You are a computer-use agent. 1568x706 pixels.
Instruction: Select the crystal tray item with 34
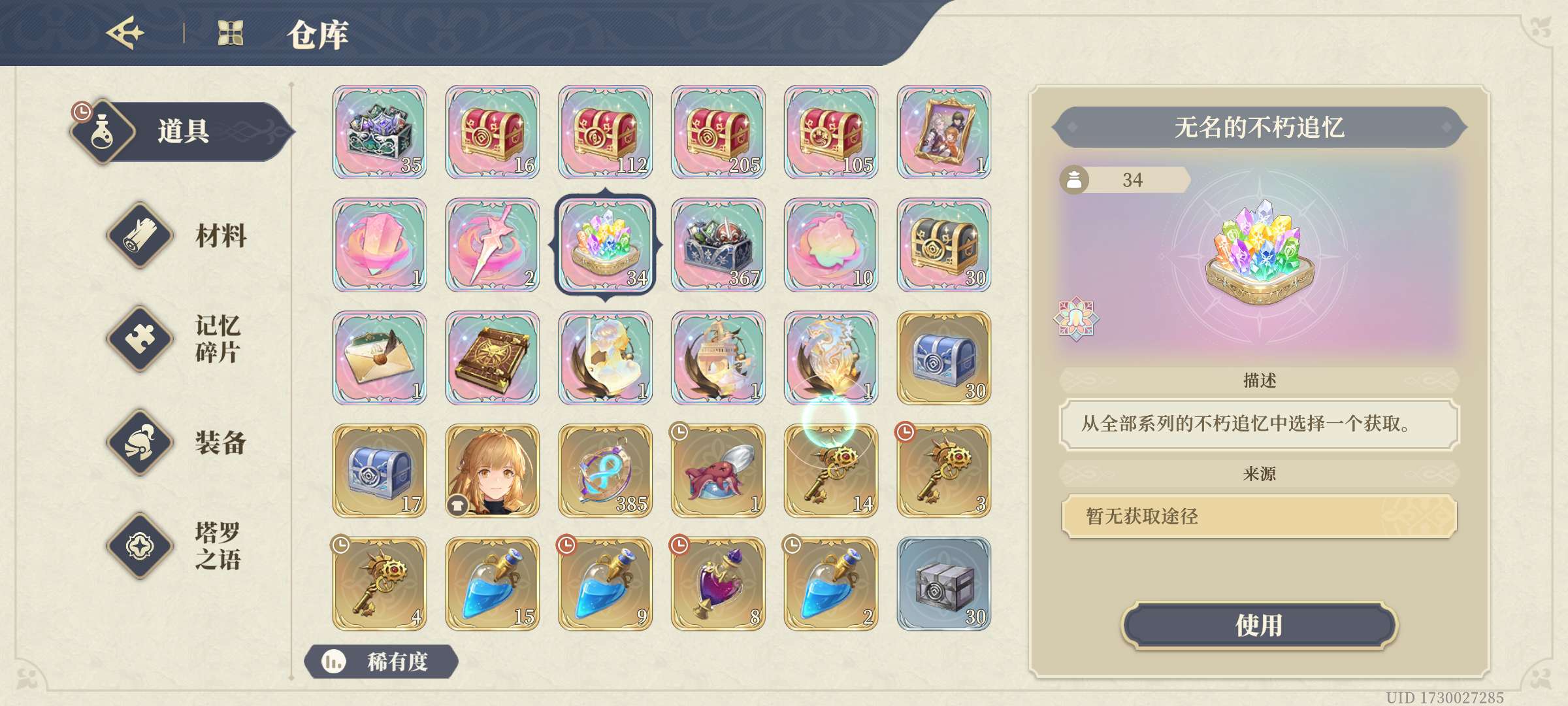pyautogui.click(x=605, y=245)
